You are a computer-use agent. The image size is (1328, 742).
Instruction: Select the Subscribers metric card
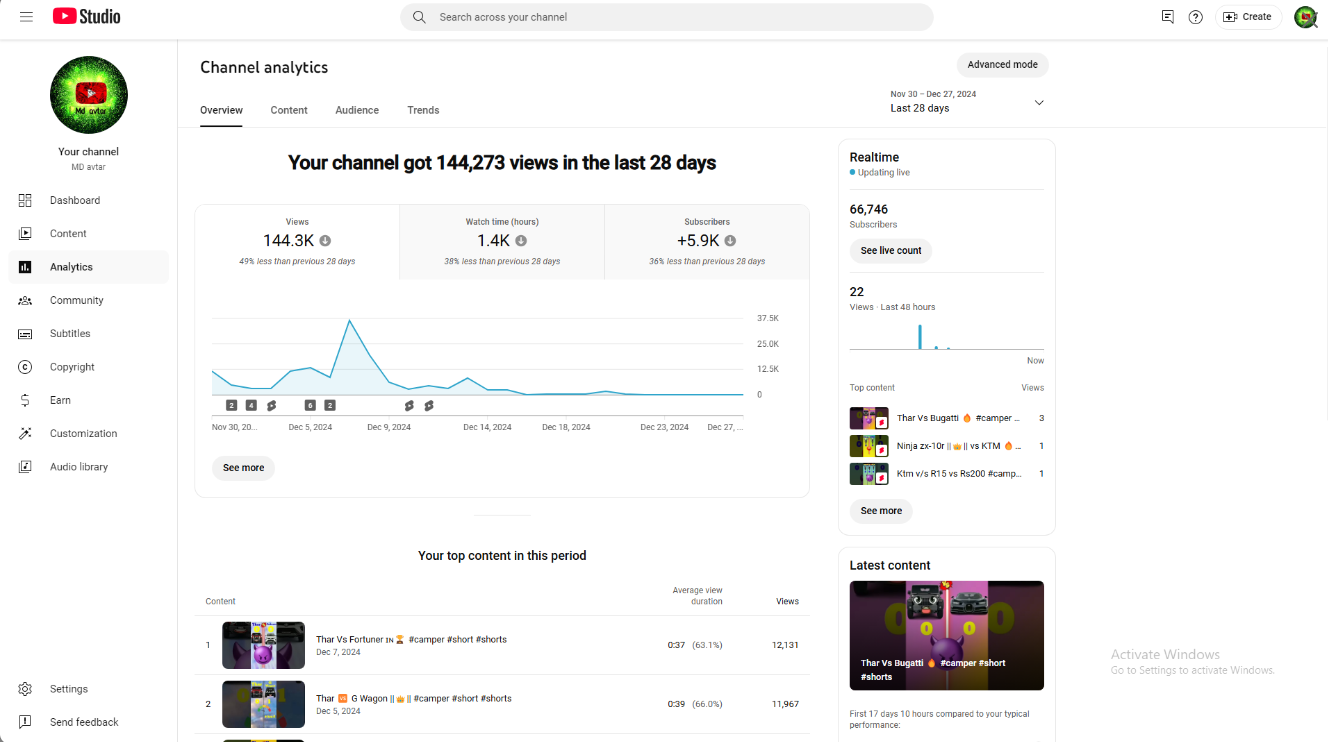point(707,242)
